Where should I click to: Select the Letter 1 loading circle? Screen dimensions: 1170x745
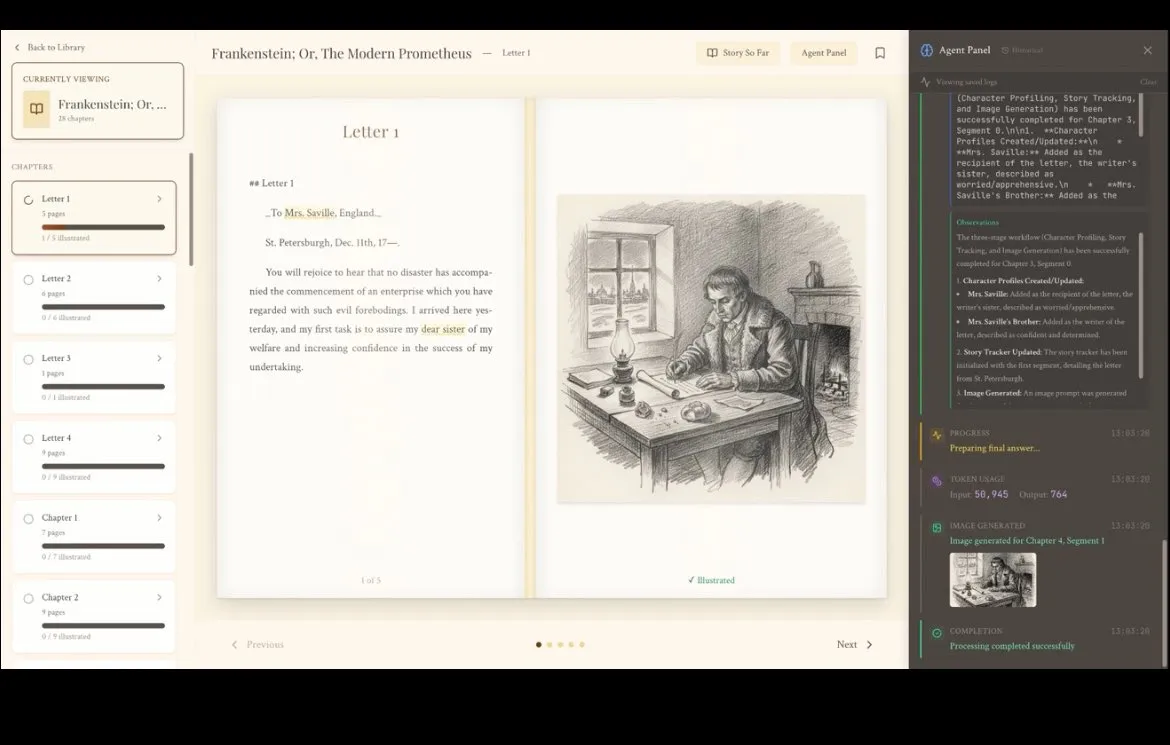pos(28,200)
